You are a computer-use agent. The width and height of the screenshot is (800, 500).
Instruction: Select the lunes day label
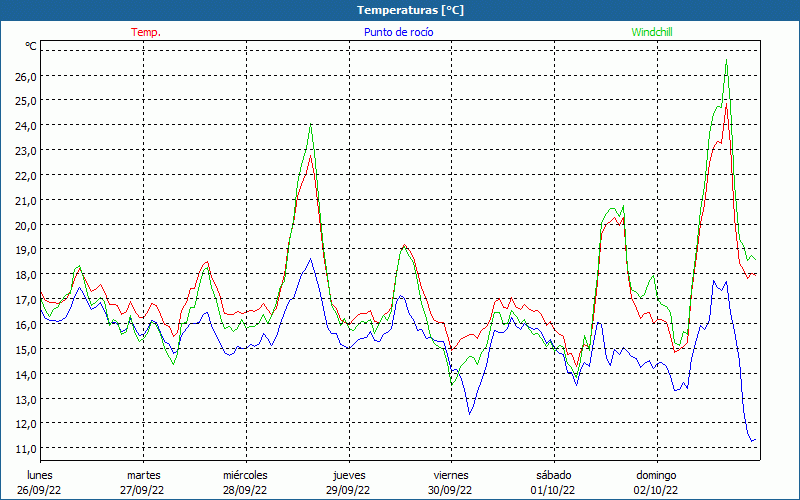[40, 475]
